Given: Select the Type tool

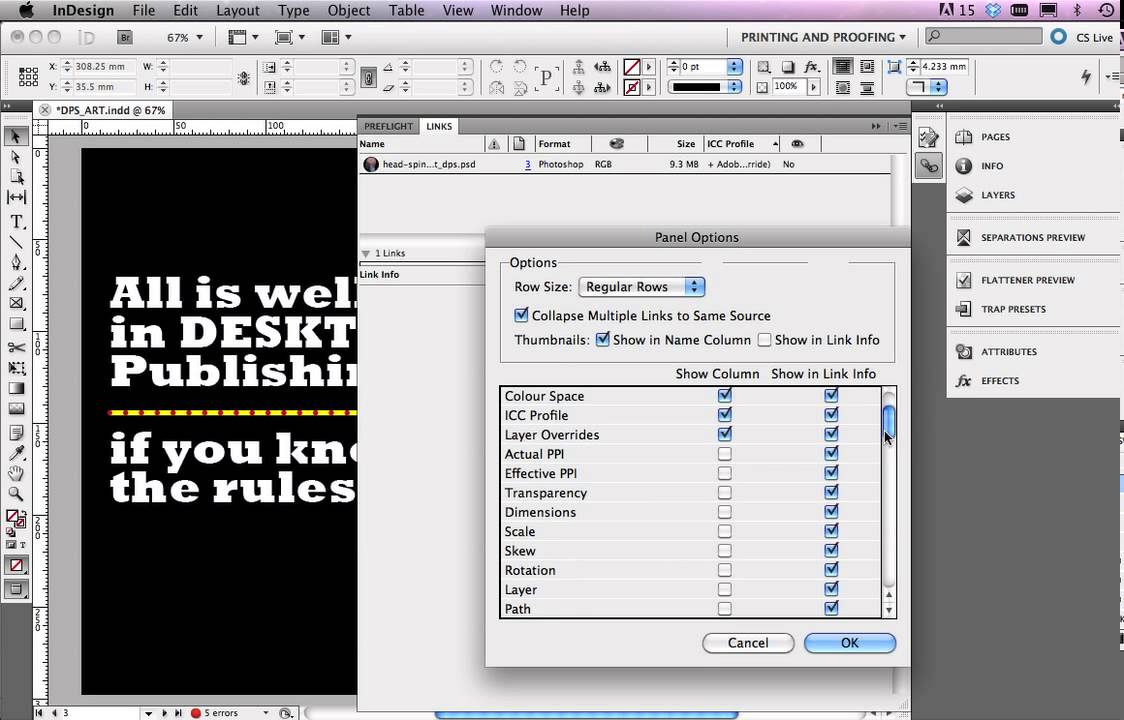Looking at the screenshot, I should coord(16,222).
